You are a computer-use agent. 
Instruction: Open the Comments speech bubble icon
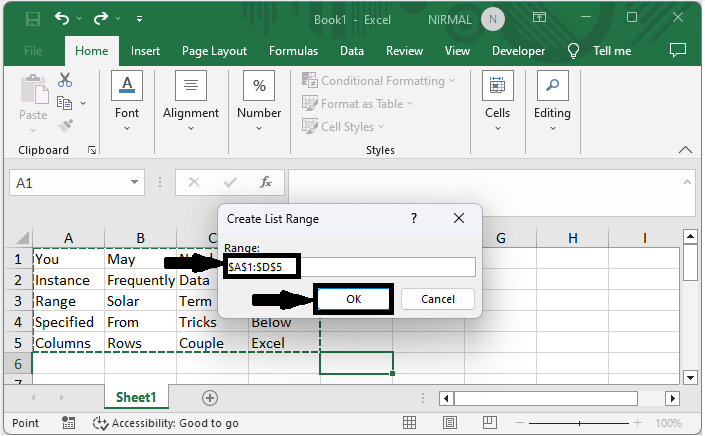[678, 50]
